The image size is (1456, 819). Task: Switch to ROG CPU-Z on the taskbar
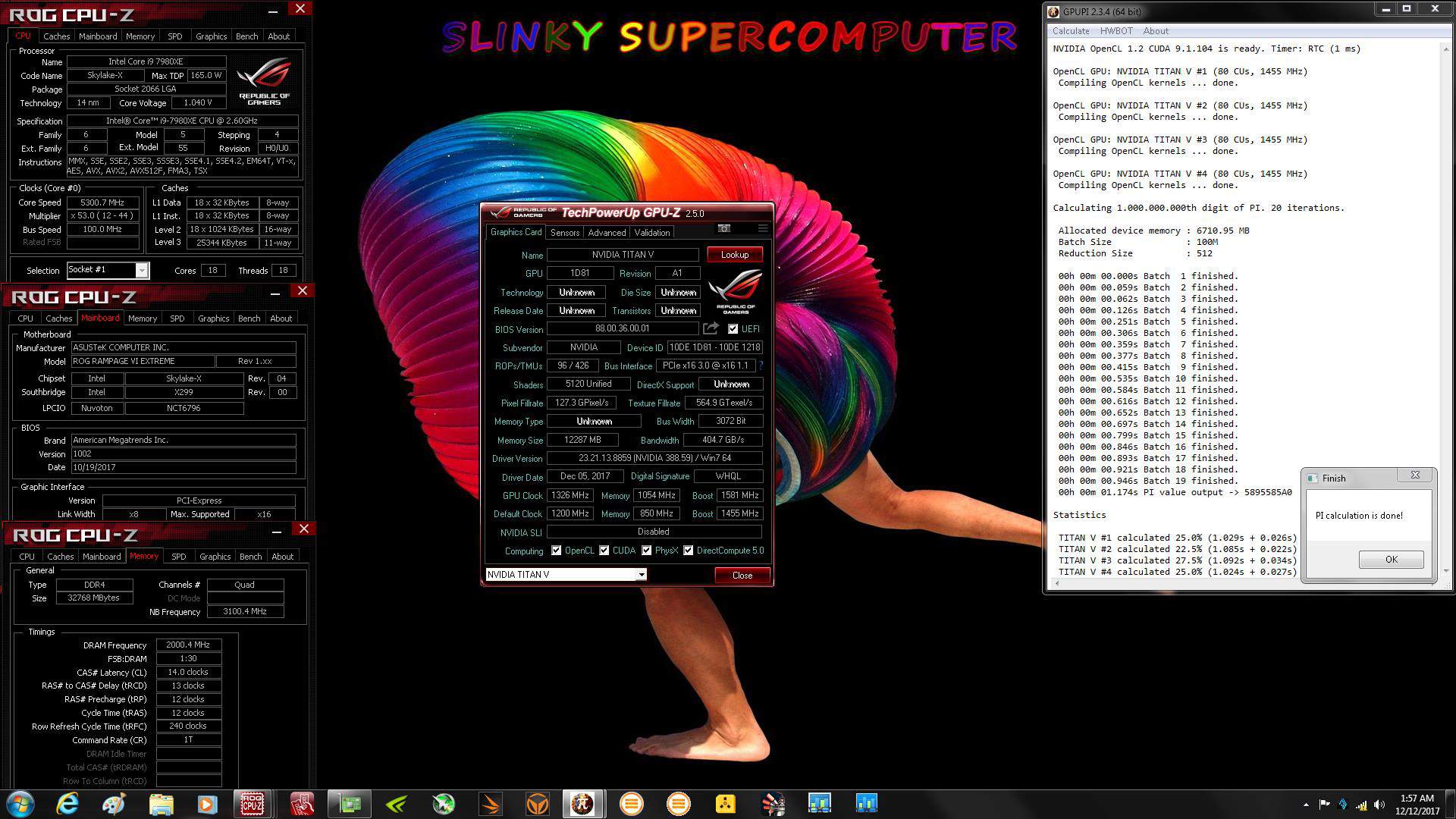pos(253,804)
